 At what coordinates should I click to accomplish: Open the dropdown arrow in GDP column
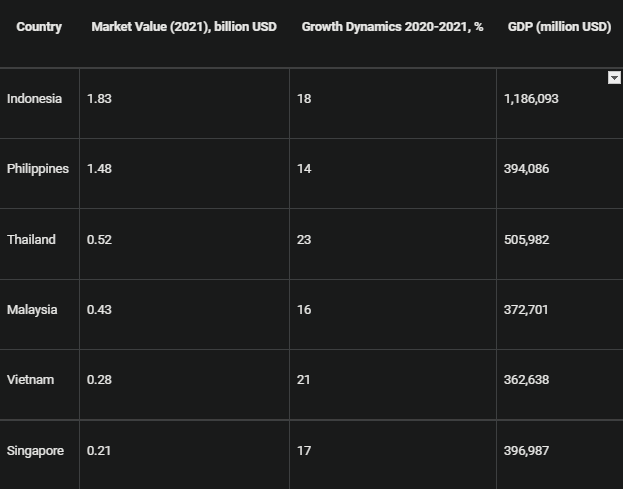click(614, 78)
